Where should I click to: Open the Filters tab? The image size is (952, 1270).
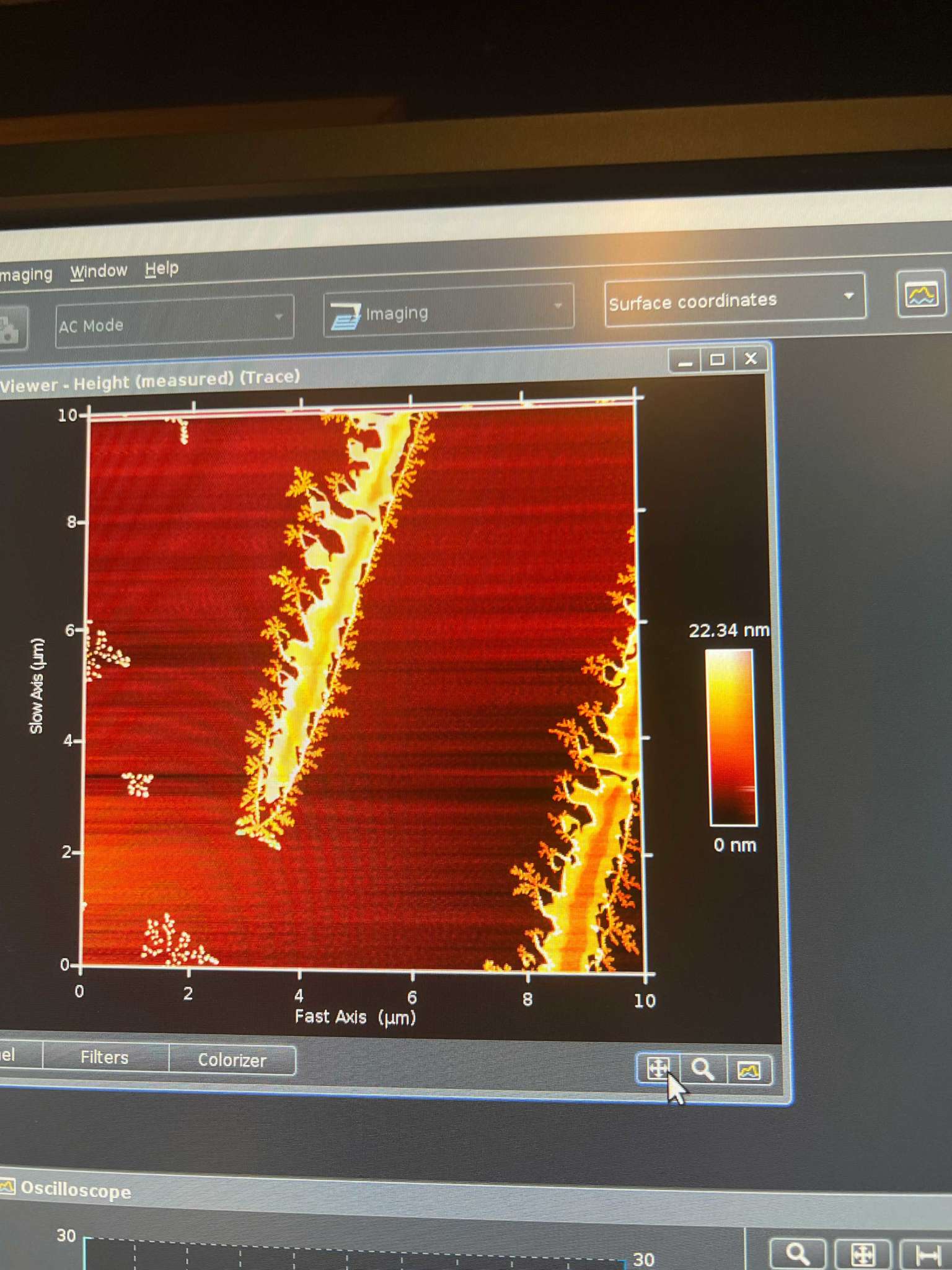click(105, 1057)
